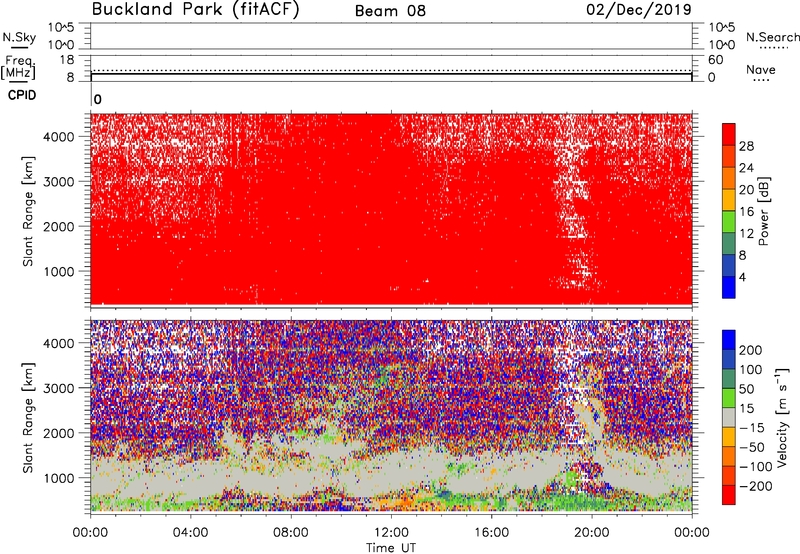Select the −15 label on the Velocity colorbar
The image size is (800, 554).
(752, 428)
